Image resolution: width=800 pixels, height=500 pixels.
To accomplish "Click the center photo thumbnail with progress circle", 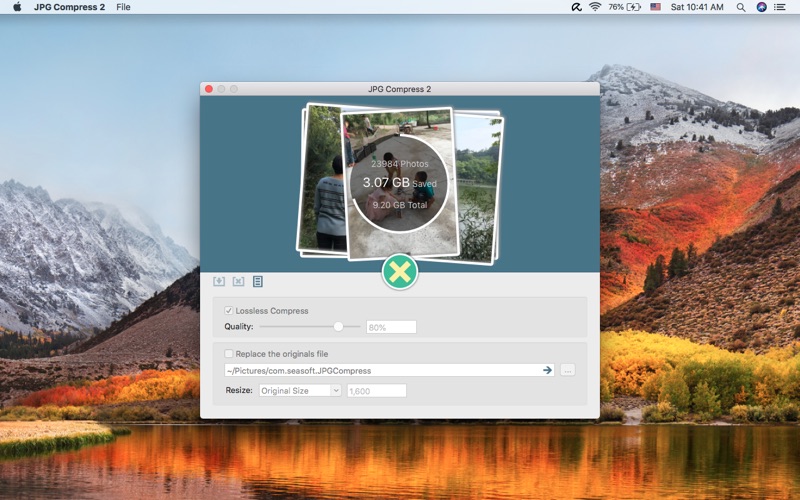I will point(399,184).
